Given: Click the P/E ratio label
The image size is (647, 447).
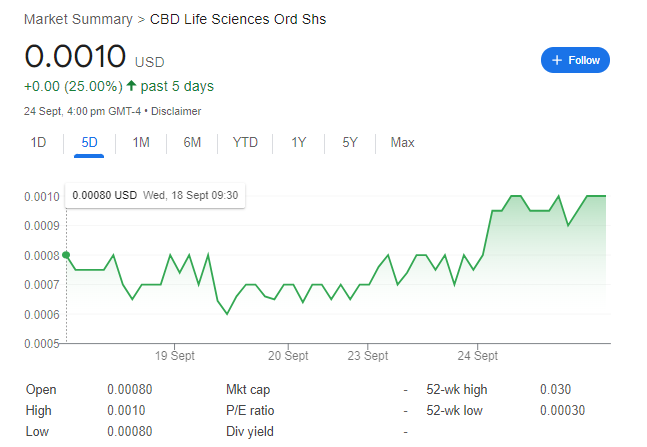Looking at the screenshot, I should point(250,410).
